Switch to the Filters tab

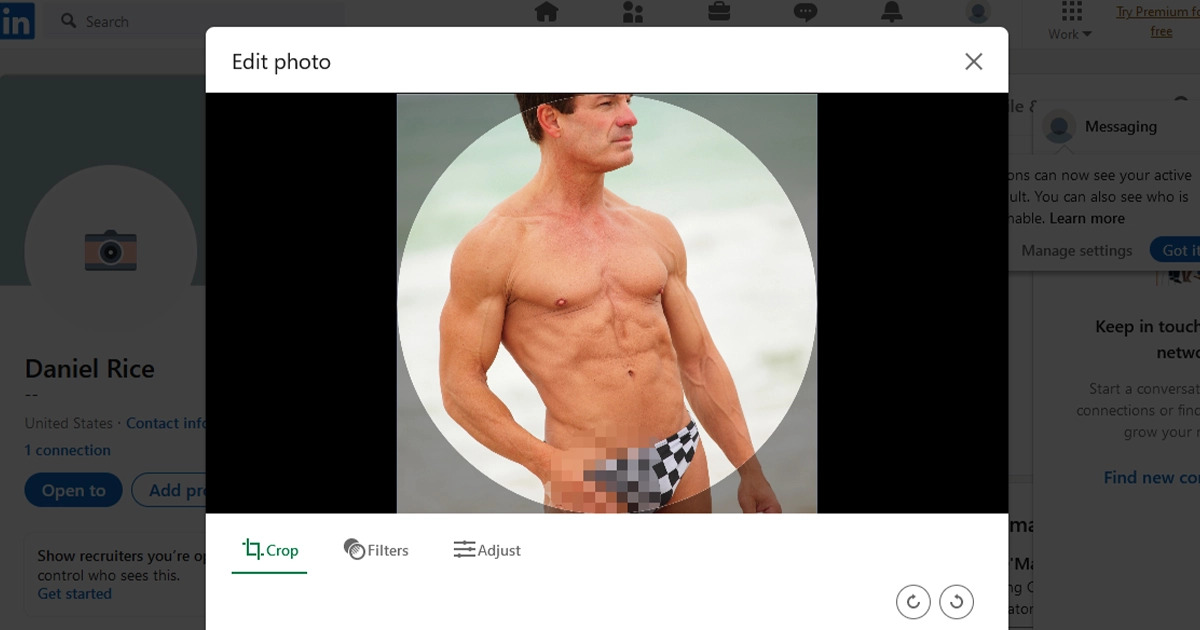[x=376, y=549]
